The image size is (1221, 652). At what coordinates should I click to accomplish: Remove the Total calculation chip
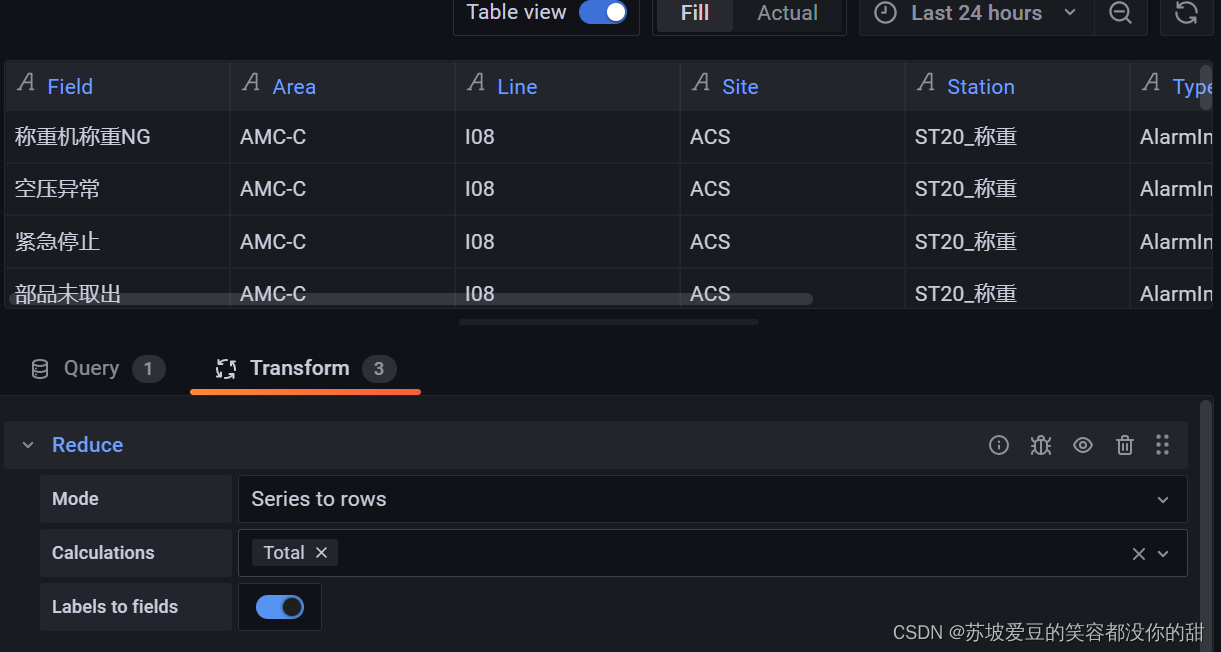click(x=322, y=552)
